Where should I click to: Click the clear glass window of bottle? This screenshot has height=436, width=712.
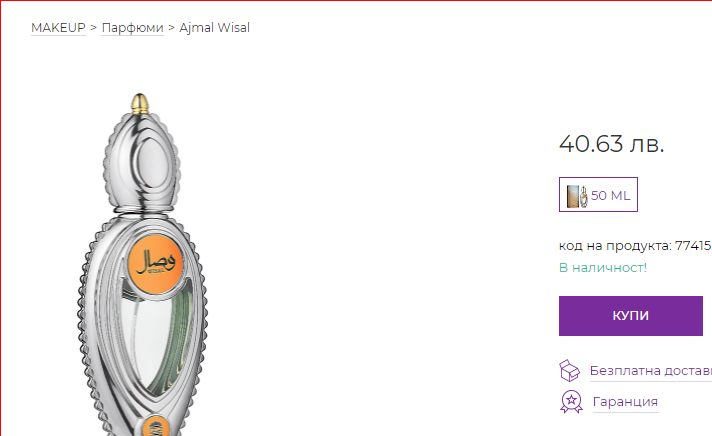150,336
